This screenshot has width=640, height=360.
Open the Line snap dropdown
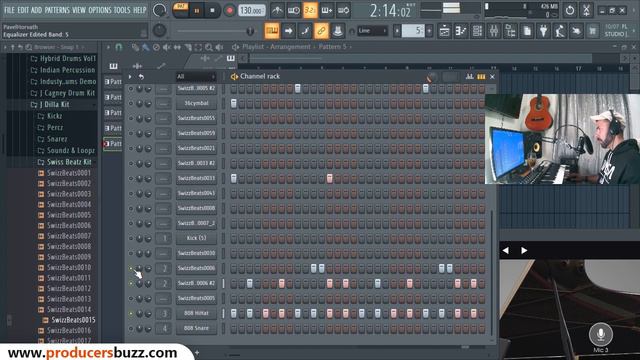[372, 31]
